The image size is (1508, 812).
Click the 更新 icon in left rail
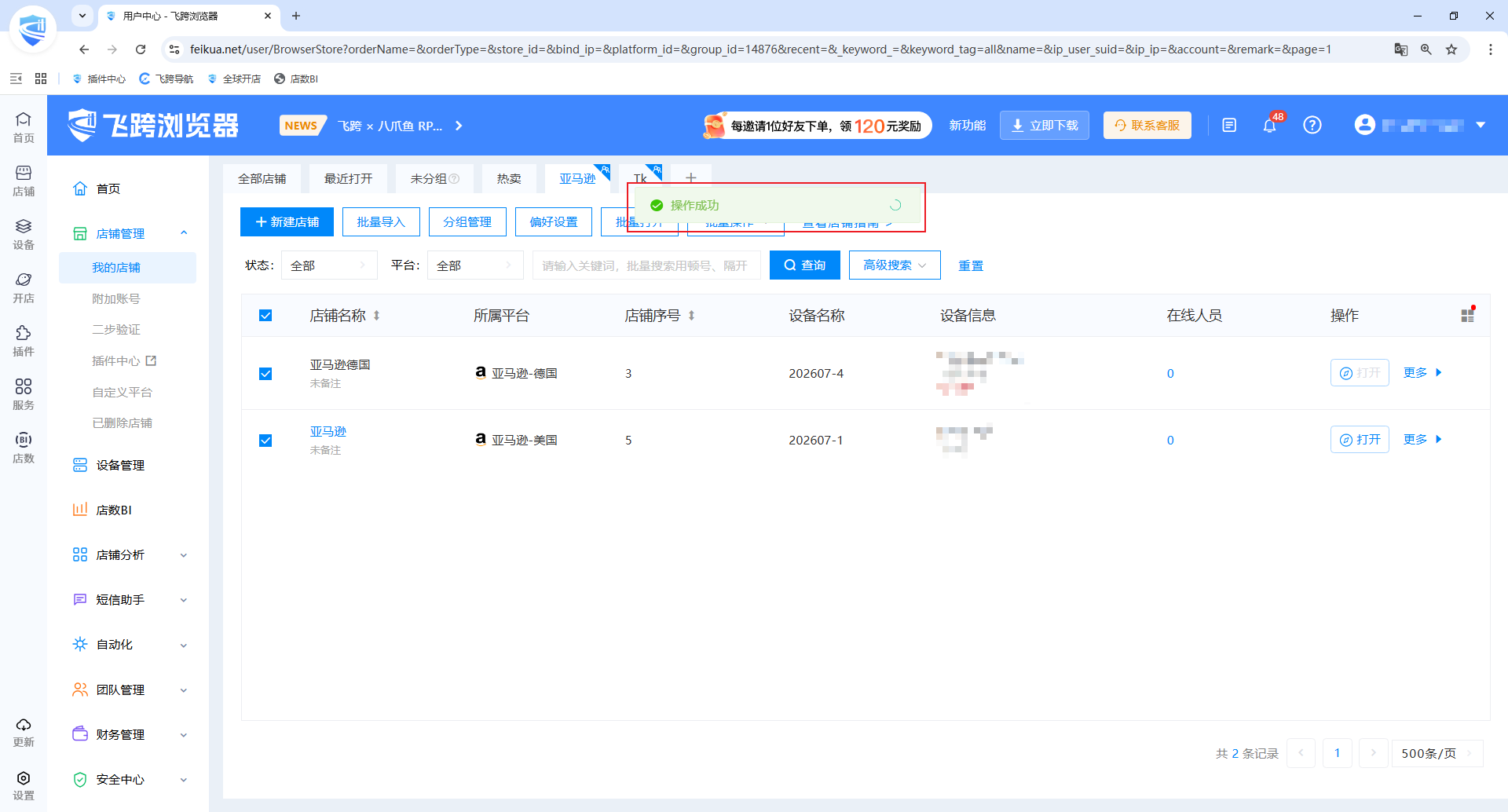(x=24, y=732)
